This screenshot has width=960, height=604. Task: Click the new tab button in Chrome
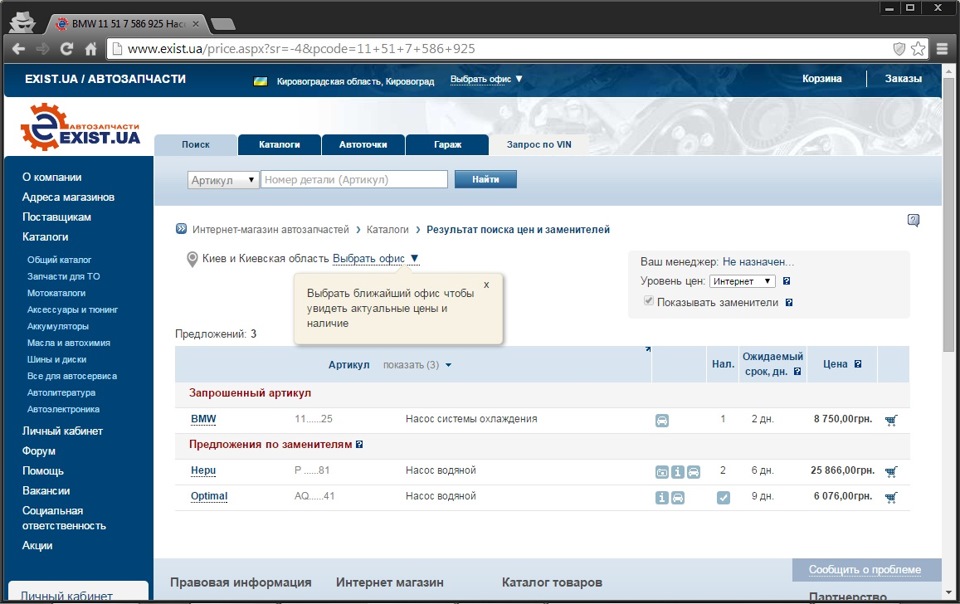223,24
